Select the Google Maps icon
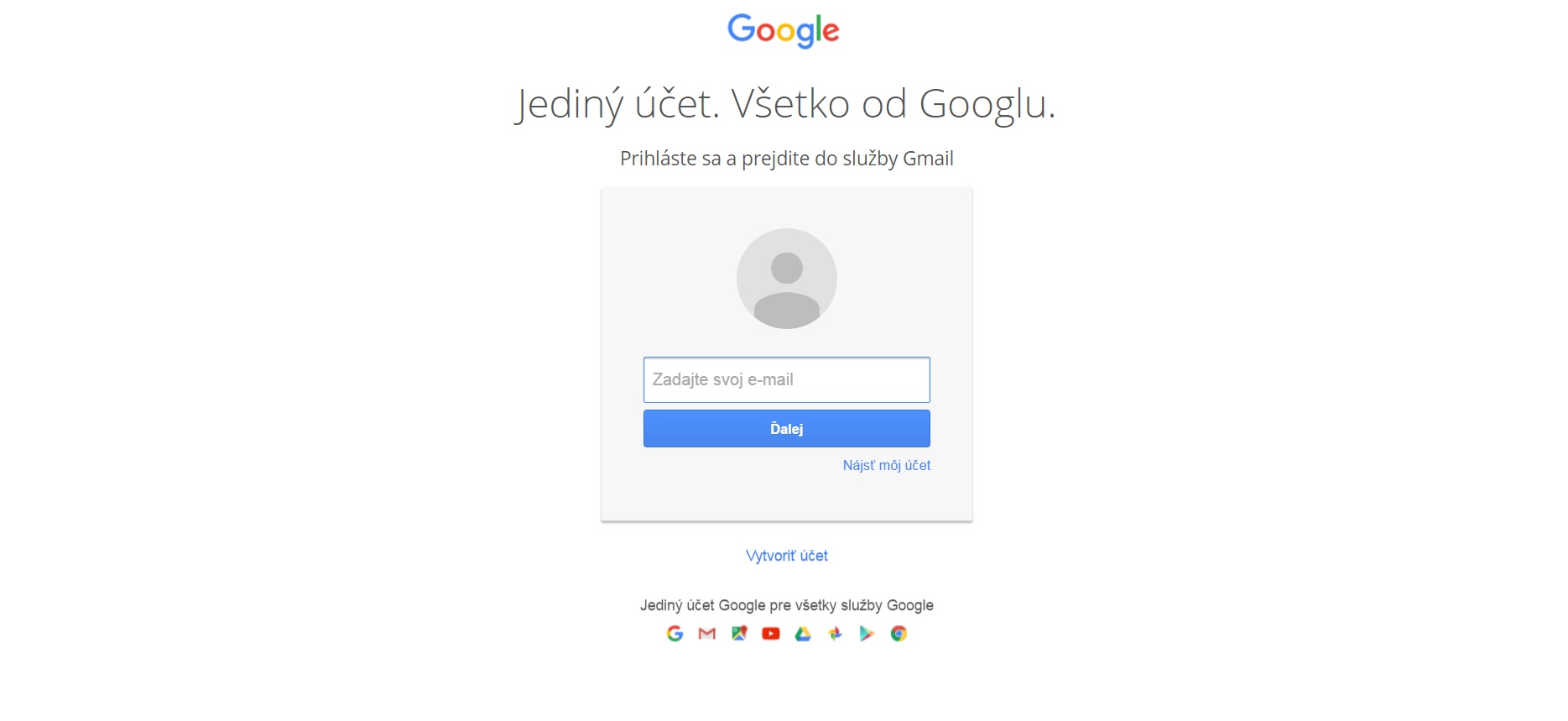This screenshot has height=721, width=1568. (739, 634)
